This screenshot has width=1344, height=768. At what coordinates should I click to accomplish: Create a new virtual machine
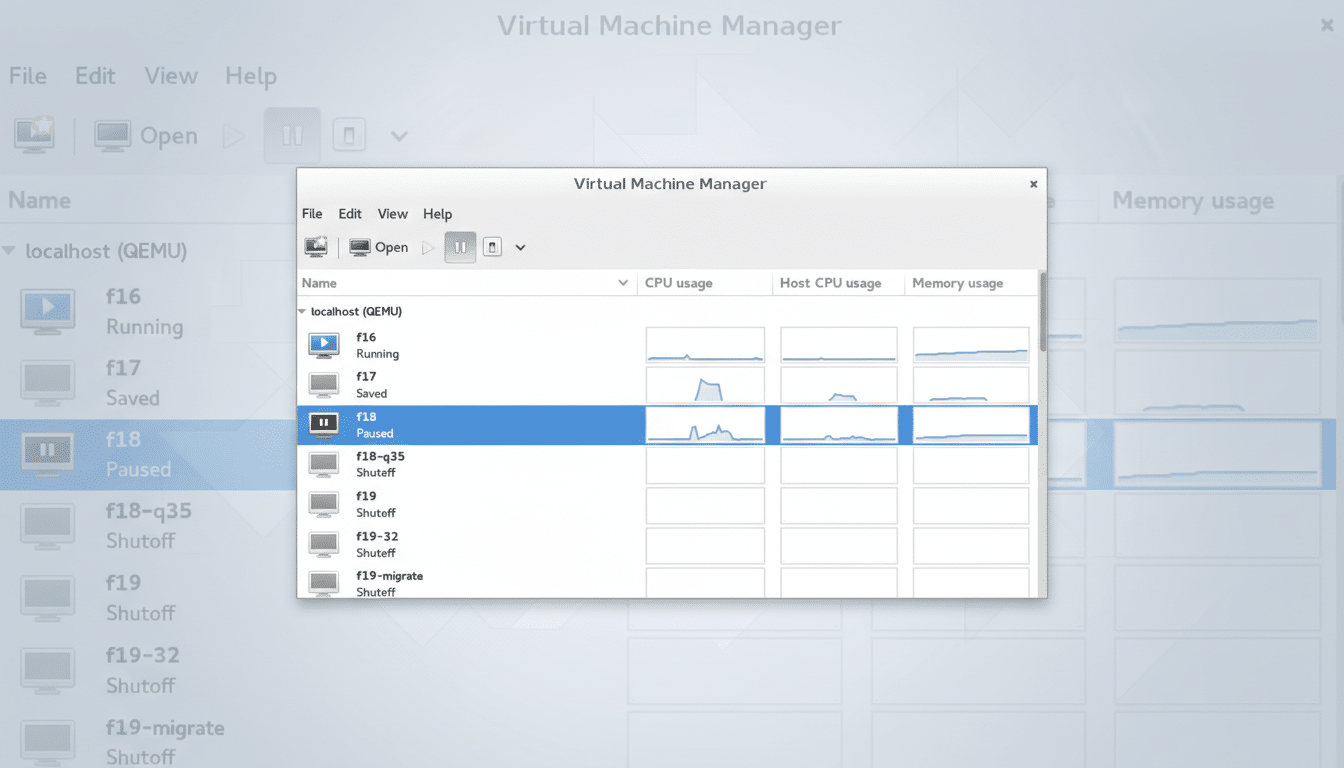click(x=317, y=246)
